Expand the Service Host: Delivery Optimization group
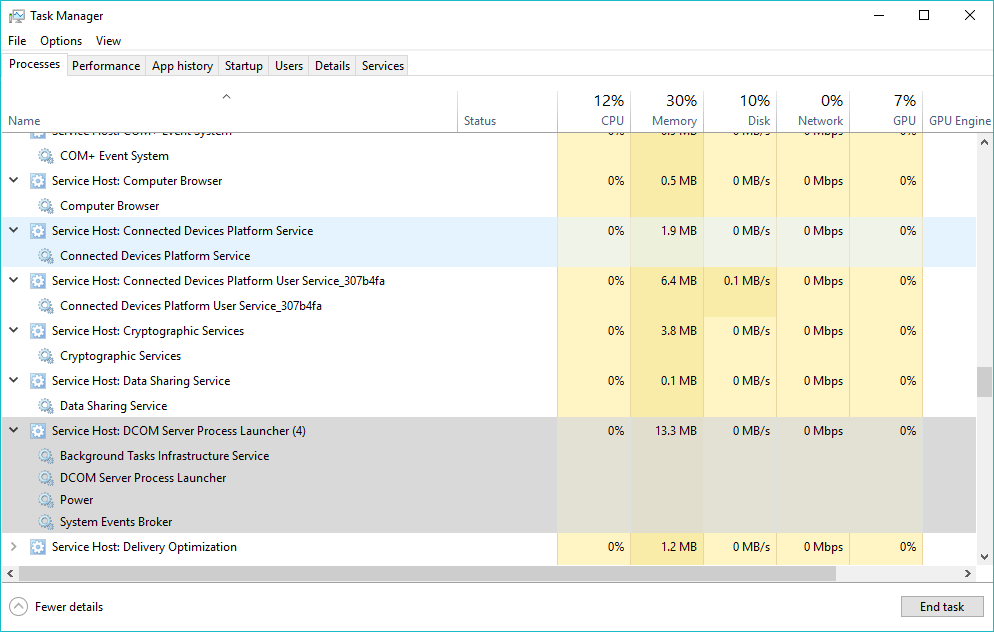The width and height of the screenshot is (994, 632). click(14, 547)
